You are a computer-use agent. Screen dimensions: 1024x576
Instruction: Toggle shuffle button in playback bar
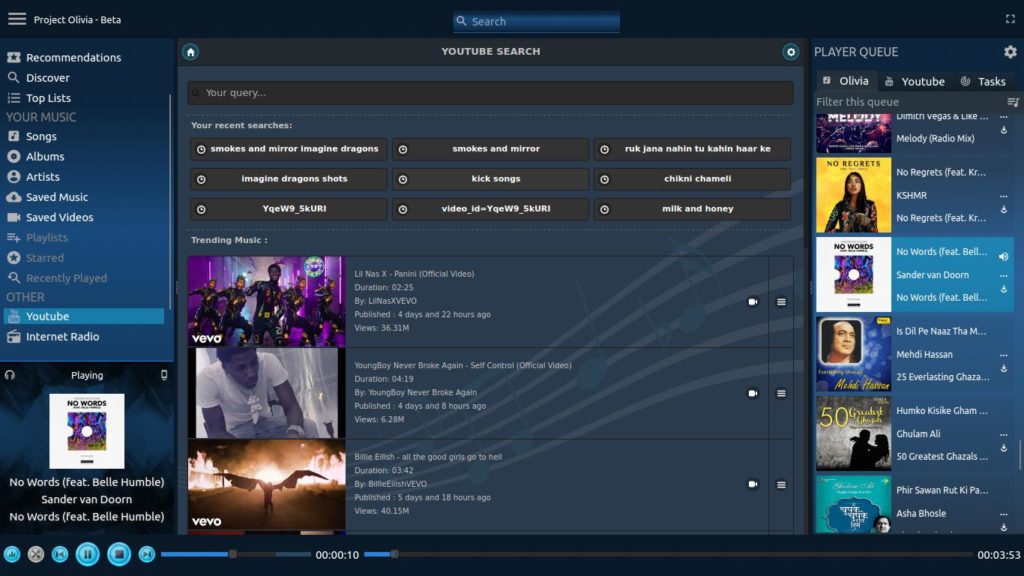[36, 554]
